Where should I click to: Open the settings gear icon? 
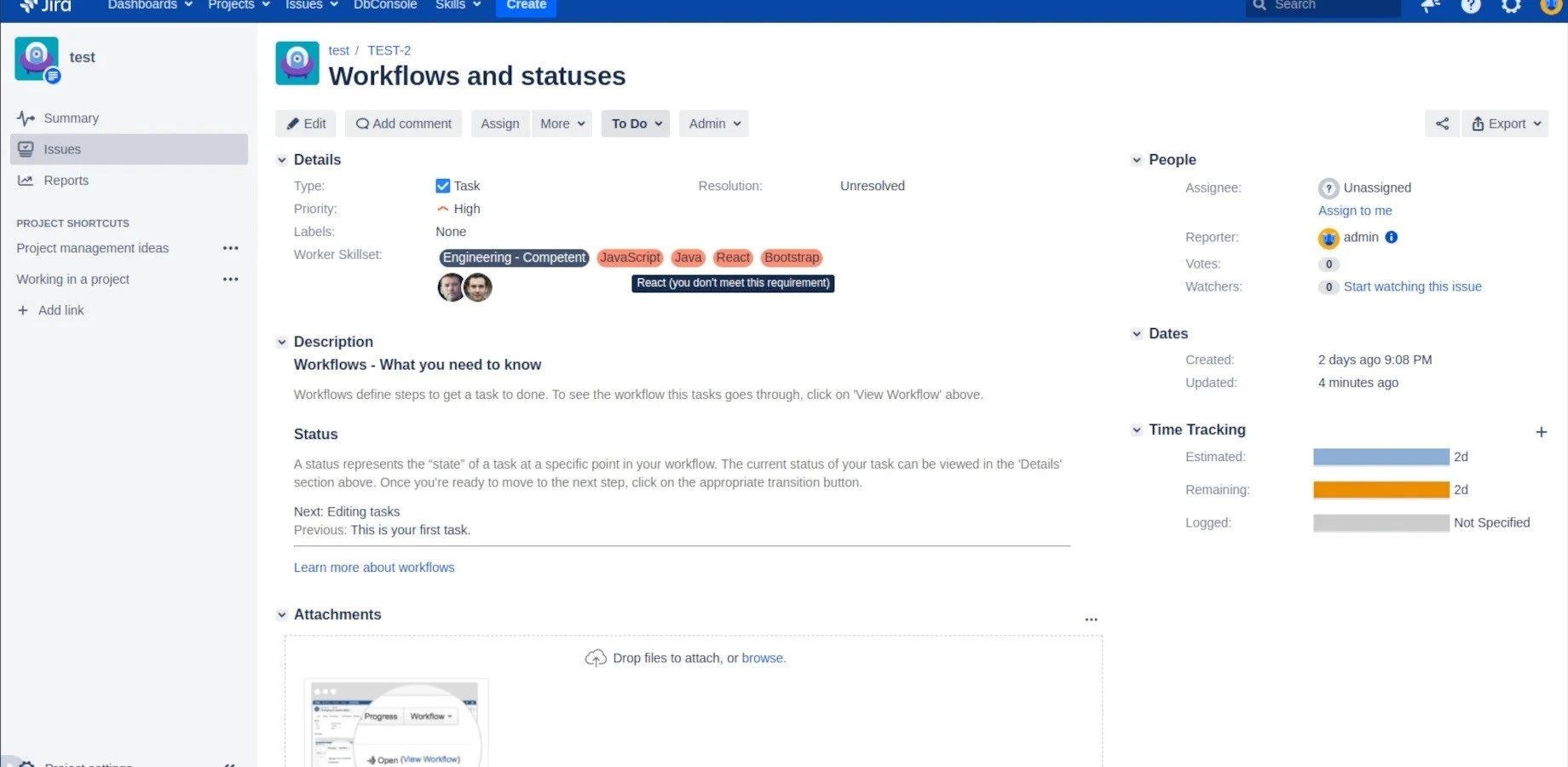(x=1511, y=6)
